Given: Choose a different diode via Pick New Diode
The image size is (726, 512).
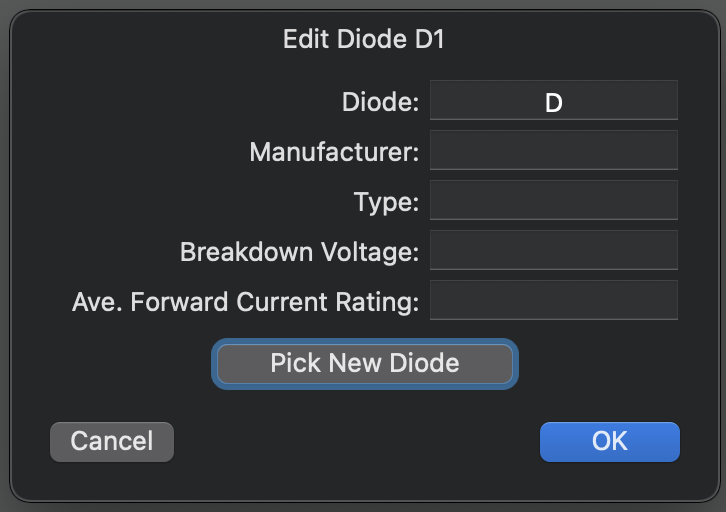Looking at the screenshot, I should pyautogui.click(x=365, y=363).
